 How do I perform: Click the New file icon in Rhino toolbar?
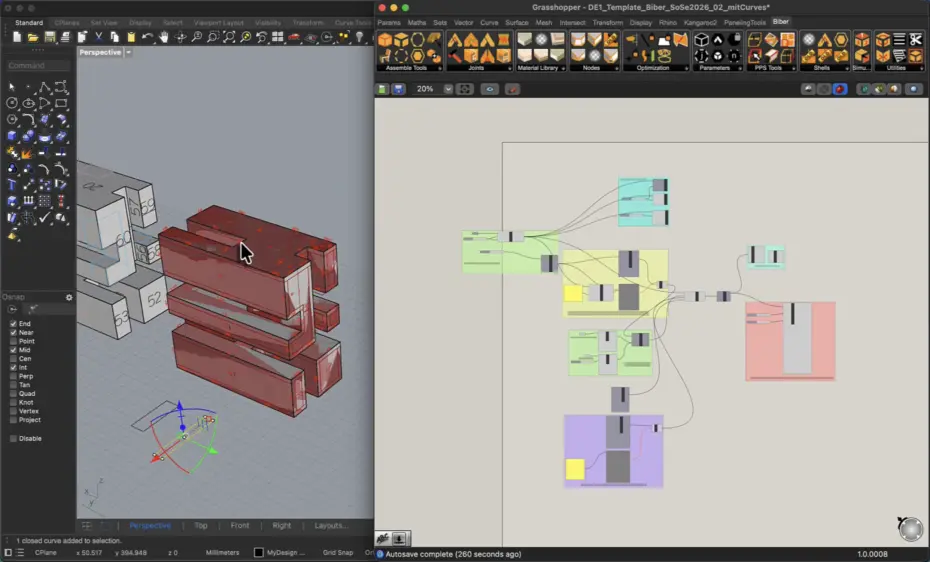[x=17, y=37]
